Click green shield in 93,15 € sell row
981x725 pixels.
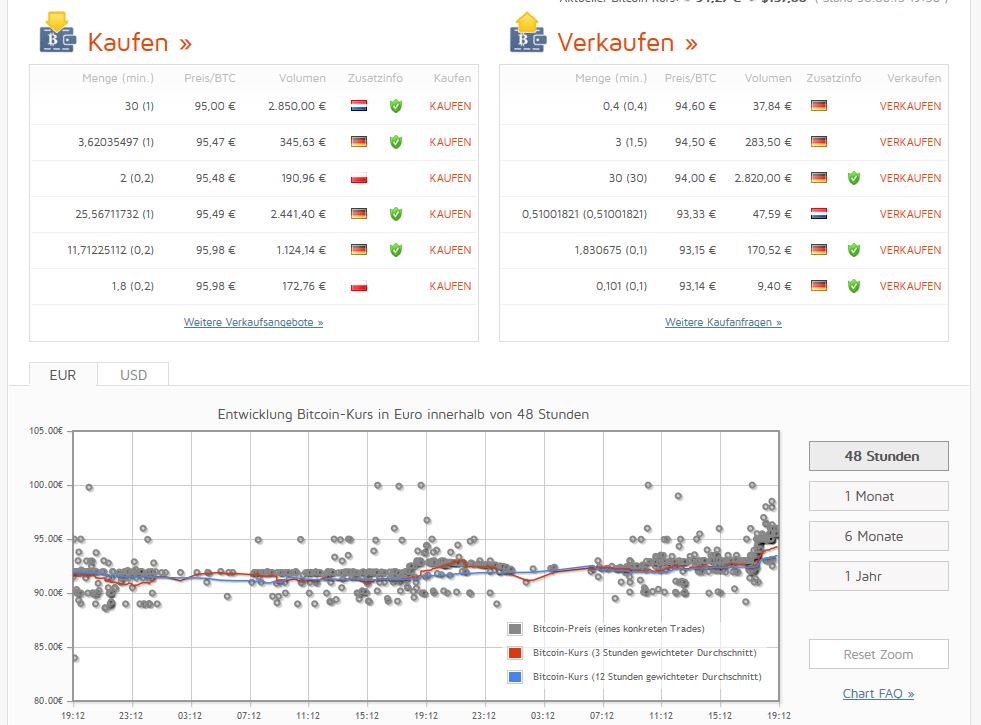click(854, 250)
